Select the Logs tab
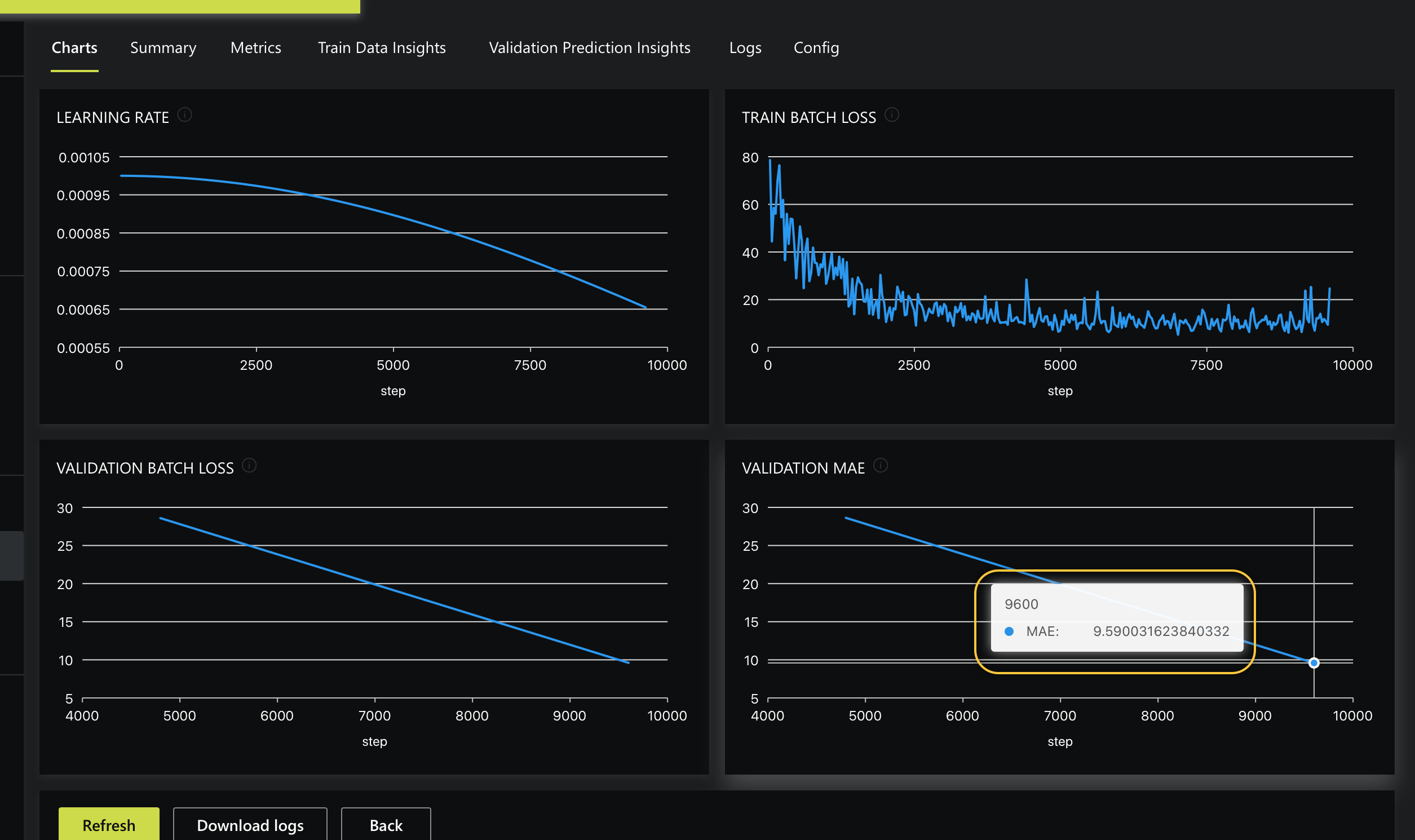 [745, 47]
